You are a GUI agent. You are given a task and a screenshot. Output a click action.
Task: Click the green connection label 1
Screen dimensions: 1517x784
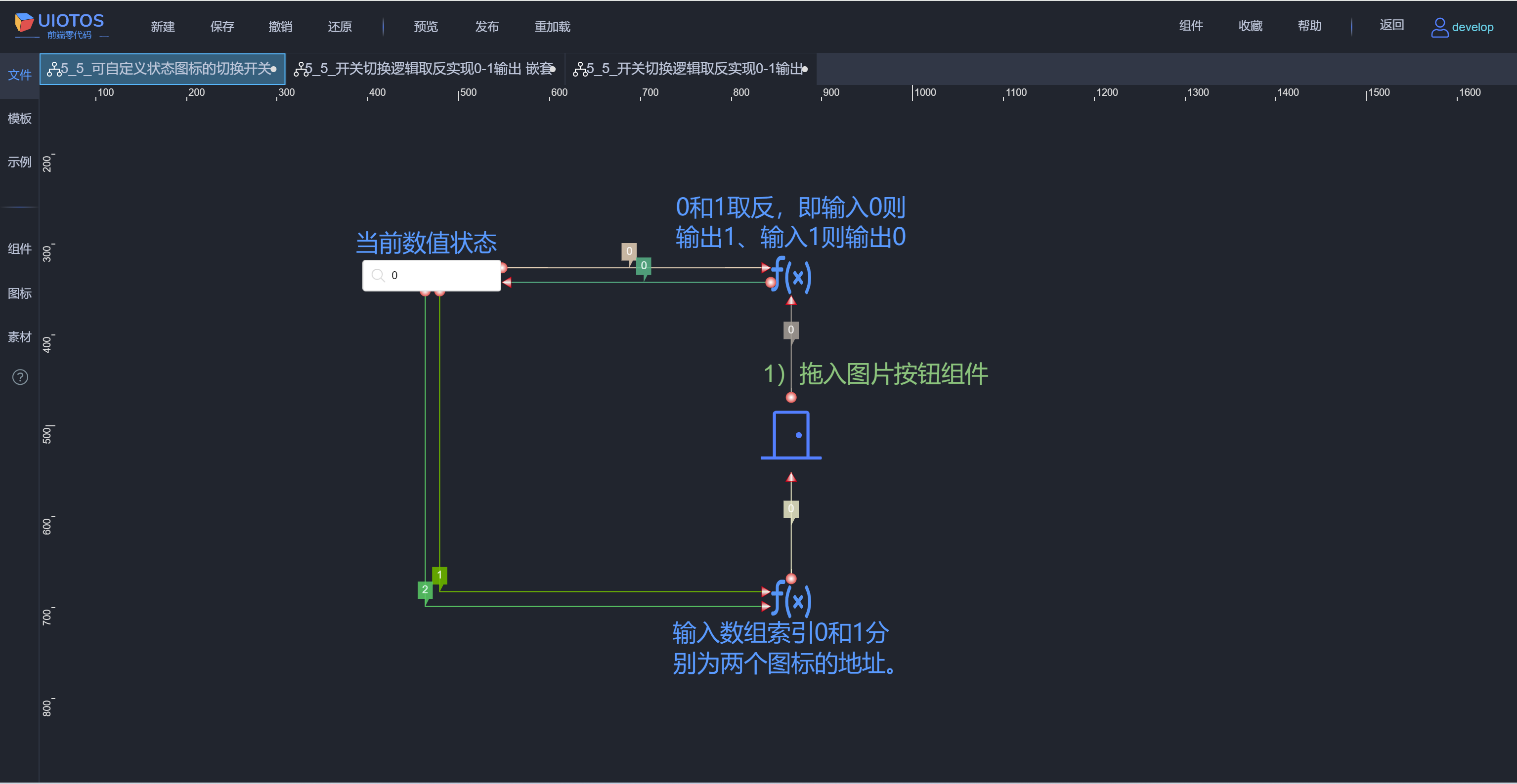(x=439, y=575)
